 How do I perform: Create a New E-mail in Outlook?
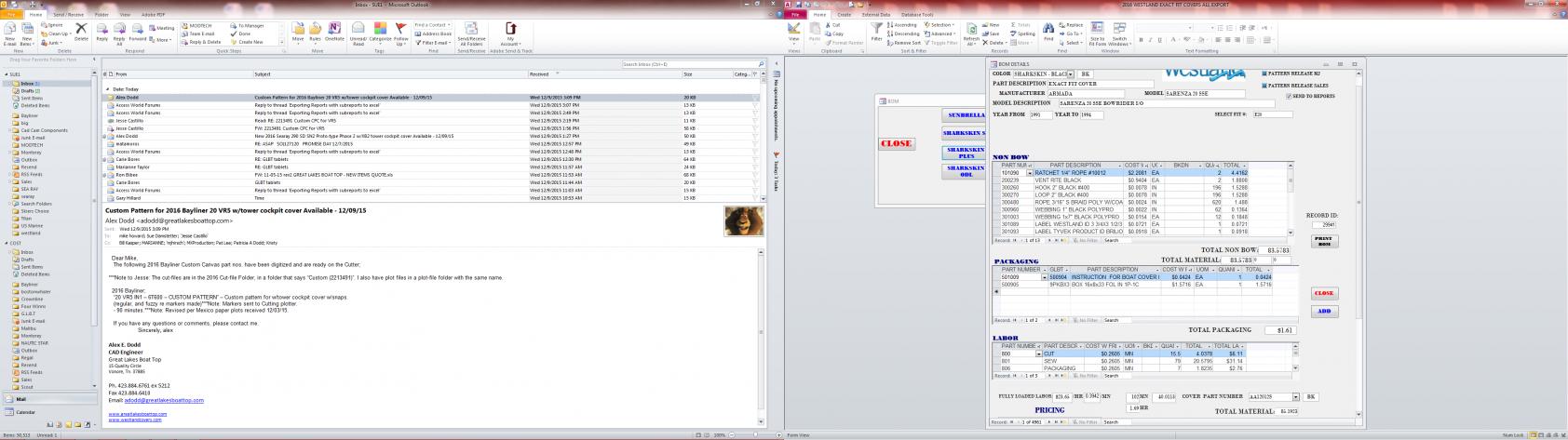point(9,34)
